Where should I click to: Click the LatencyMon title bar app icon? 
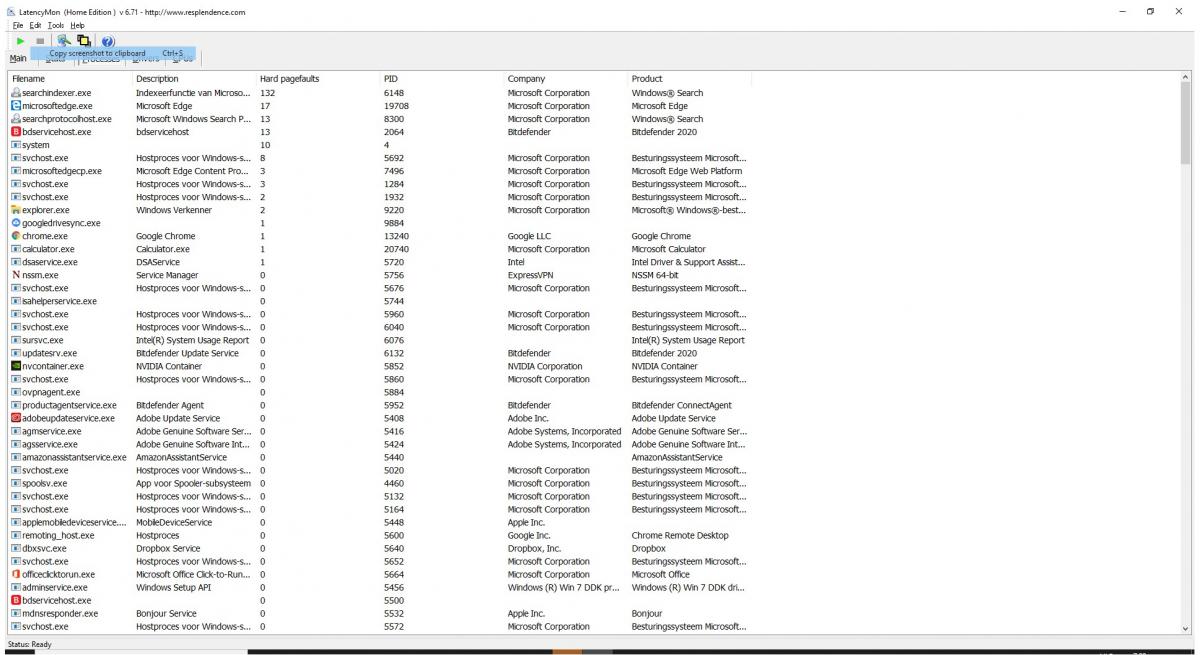point(12,11)
